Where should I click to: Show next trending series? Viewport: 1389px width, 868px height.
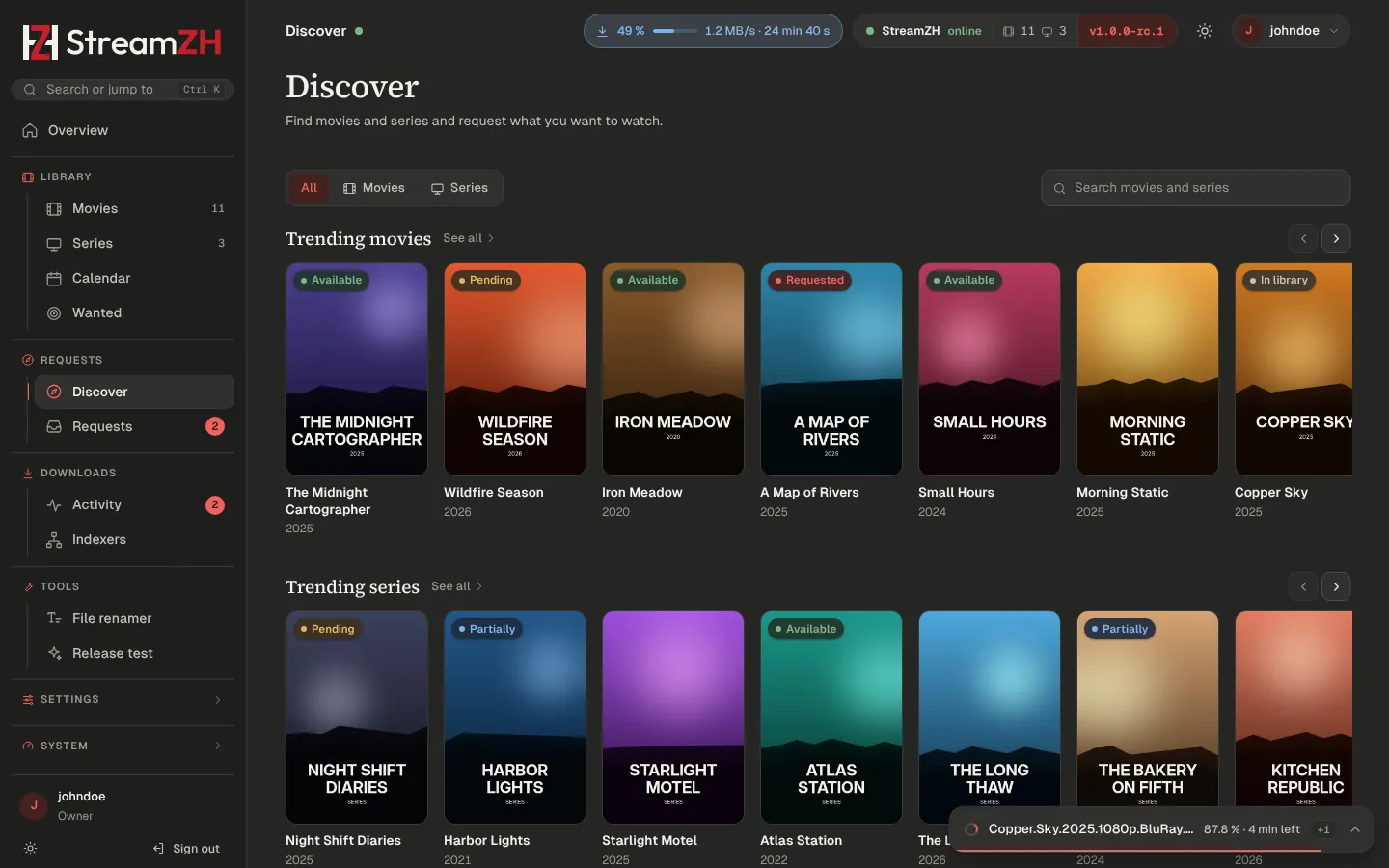click(x=1336, y=586)
